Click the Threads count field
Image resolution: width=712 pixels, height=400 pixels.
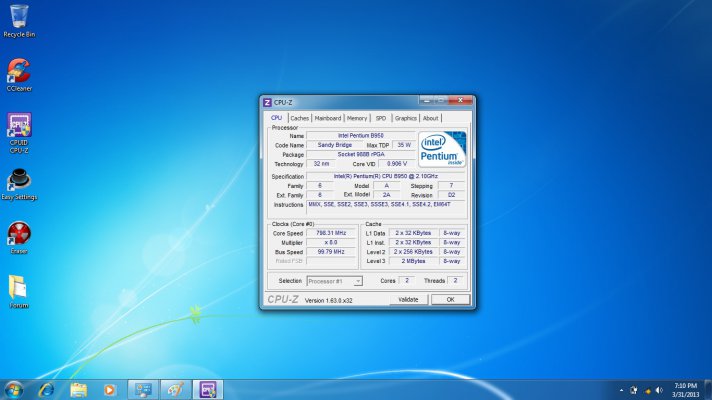(x=455, y=281)
